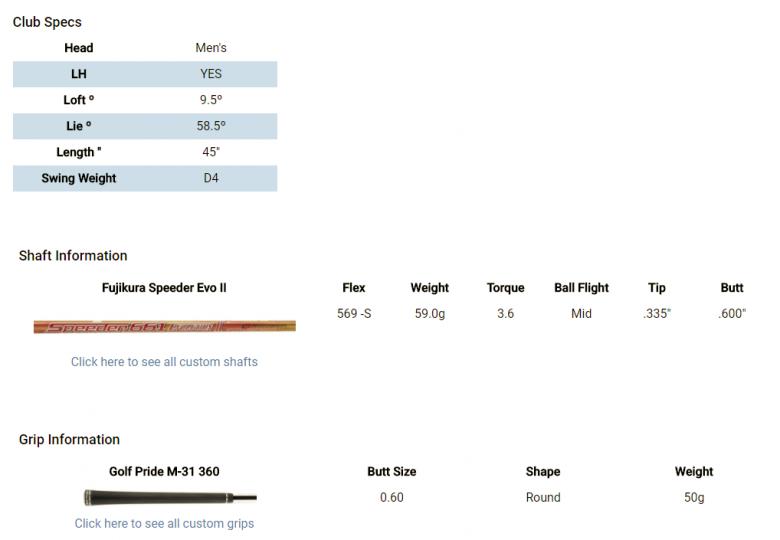Click the Lie value 58.5°

pos(211,126)
